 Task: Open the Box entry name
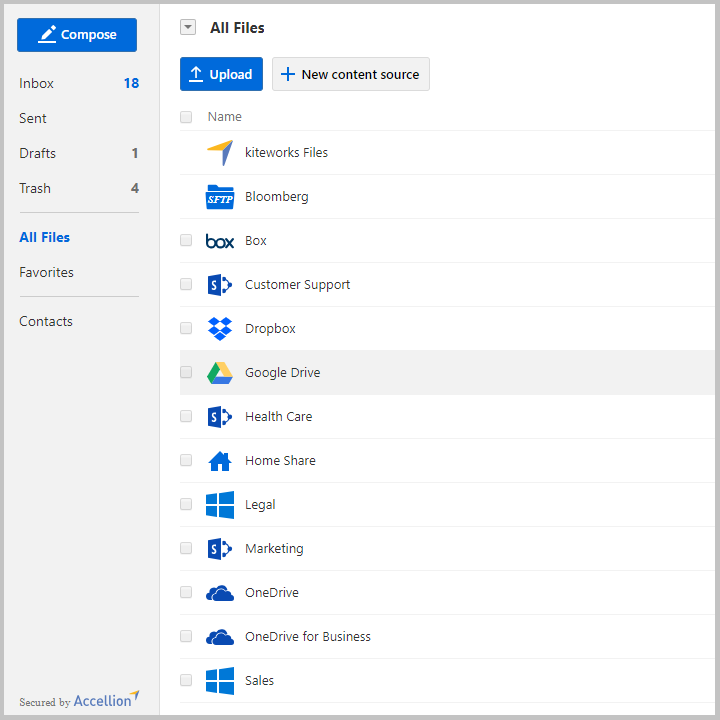tap(256, 241)
